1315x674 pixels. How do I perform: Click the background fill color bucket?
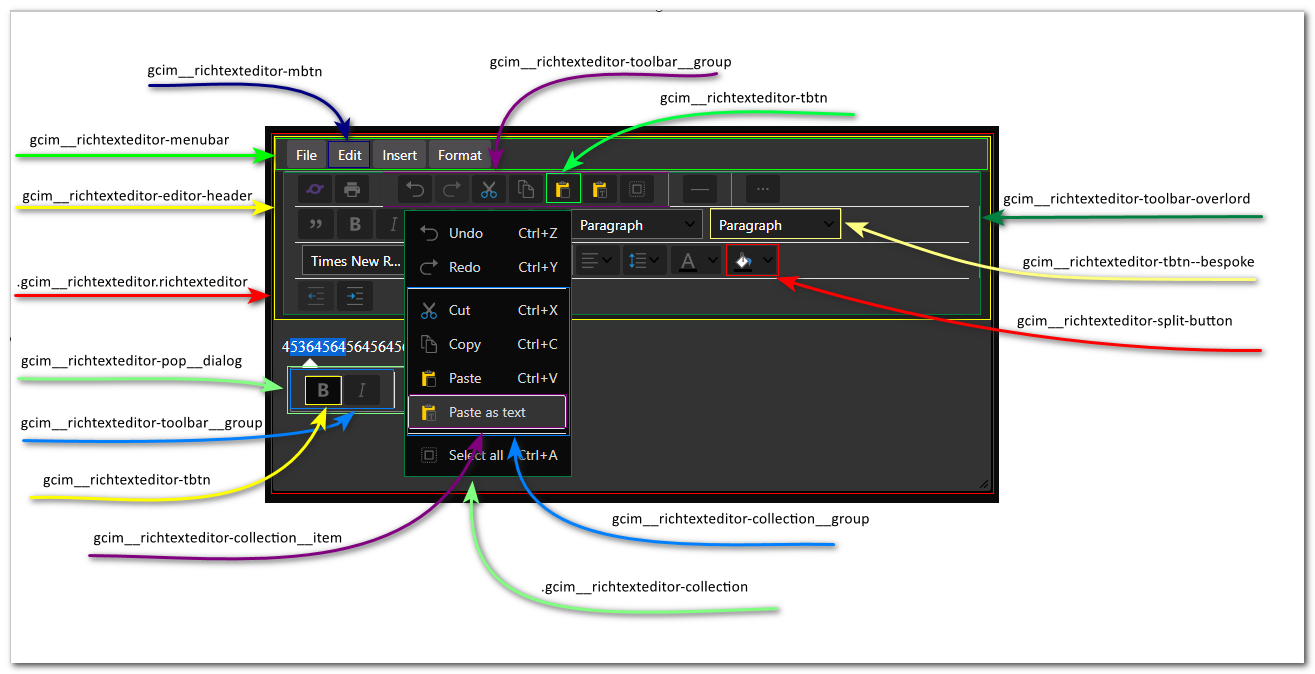click(744, 261)
